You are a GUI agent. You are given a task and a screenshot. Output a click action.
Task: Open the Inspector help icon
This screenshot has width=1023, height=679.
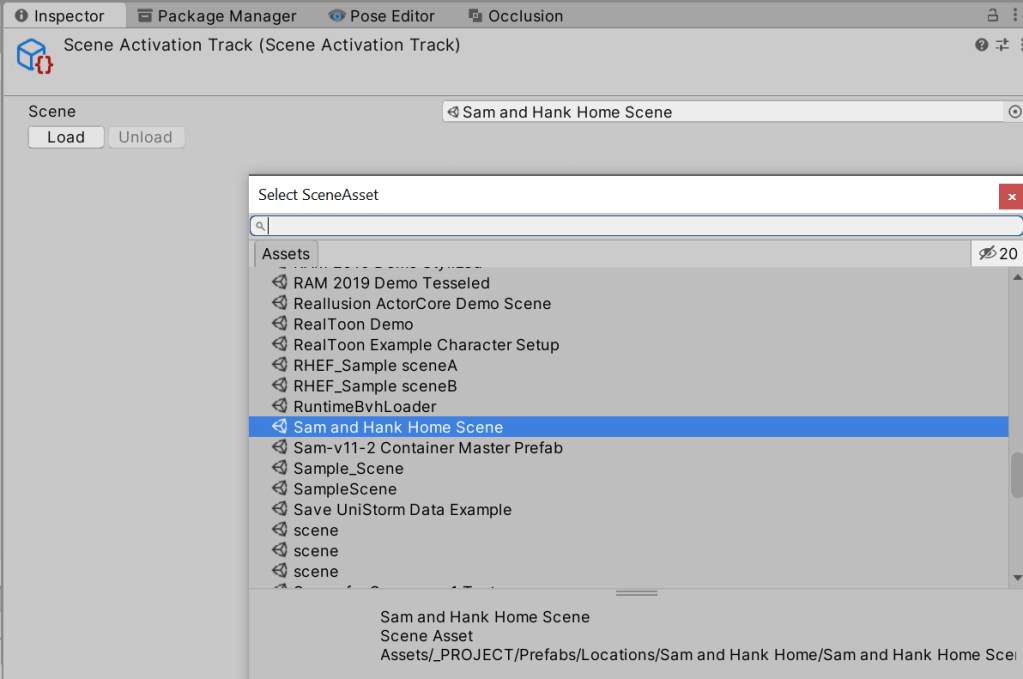pyautogui.click(x=981, y=44)
